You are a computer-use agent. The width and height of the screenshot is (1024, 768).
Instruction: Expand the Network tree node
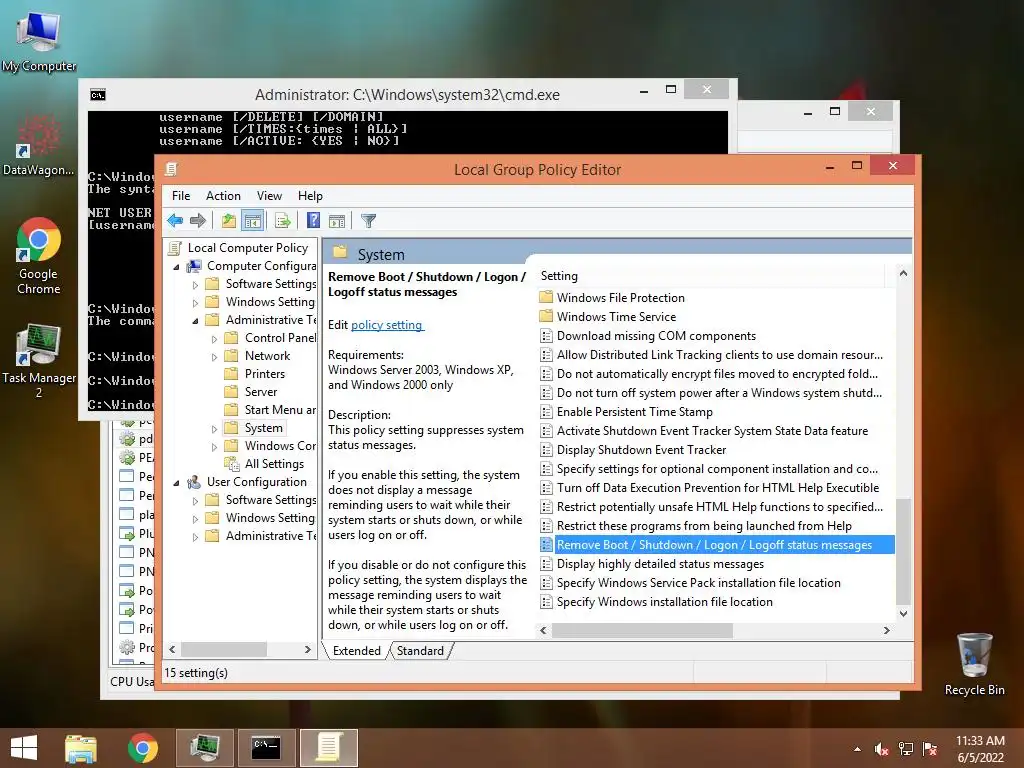214,357
